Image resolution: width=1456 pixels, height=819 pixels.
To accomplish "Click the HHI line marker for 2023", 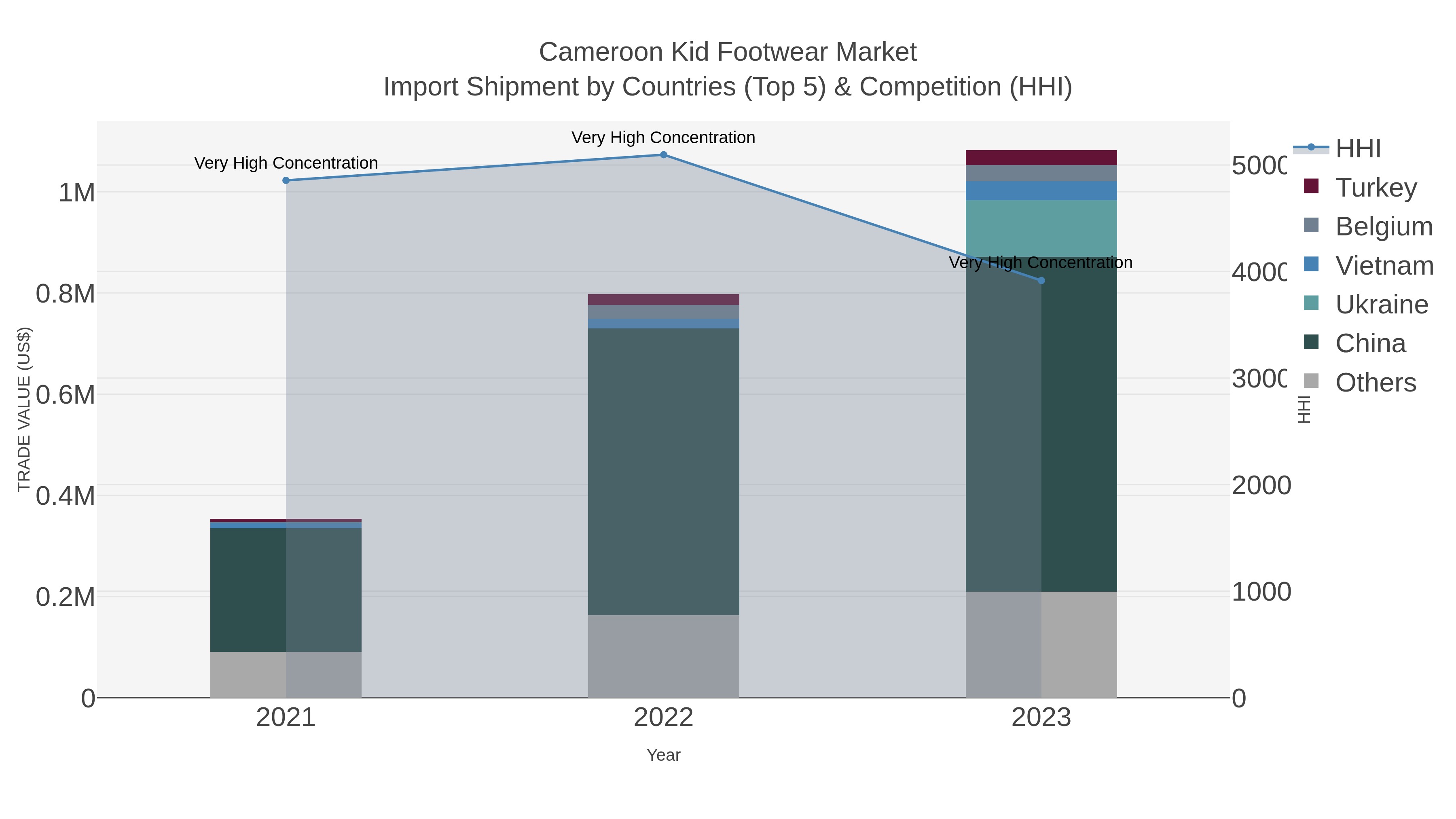I will [x=1041, y=280].
